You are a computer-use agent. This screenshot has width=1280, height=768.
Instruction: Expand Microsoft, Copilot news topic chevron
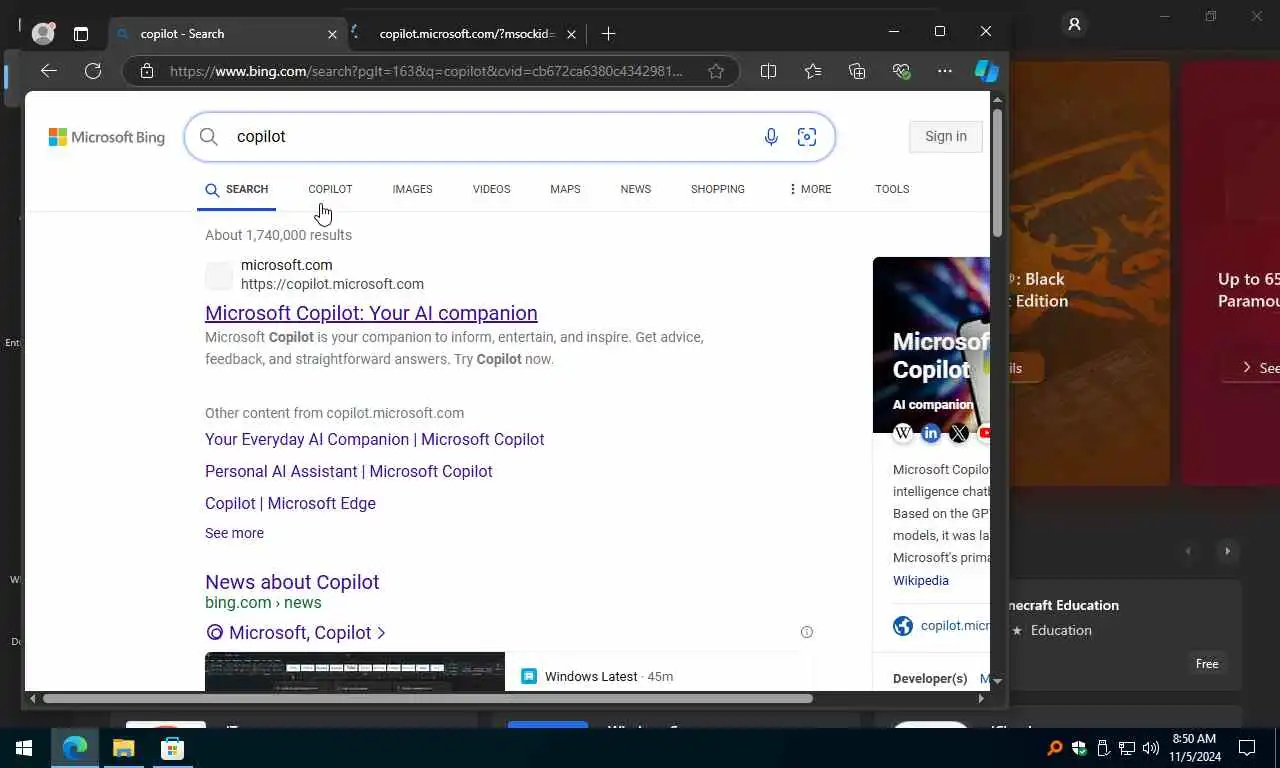click(381, 633)
